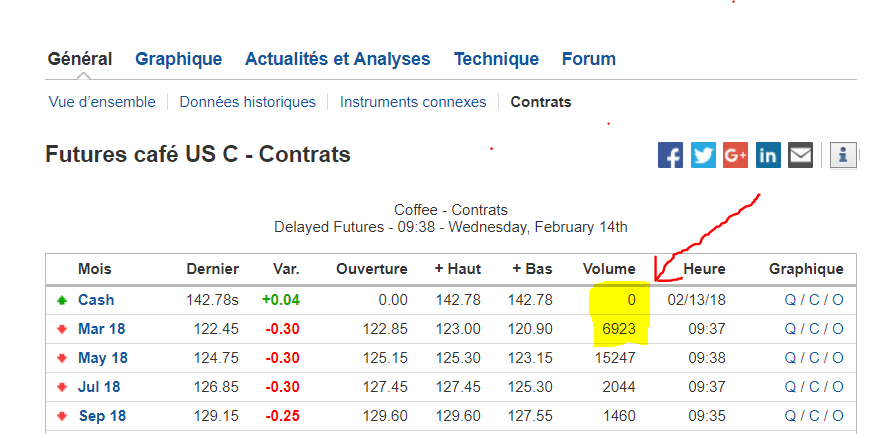Image resolution: width=881 pixels, height=434 pixels.
Task: Select the Cash contract link
Action: click(x=96, y=300)
